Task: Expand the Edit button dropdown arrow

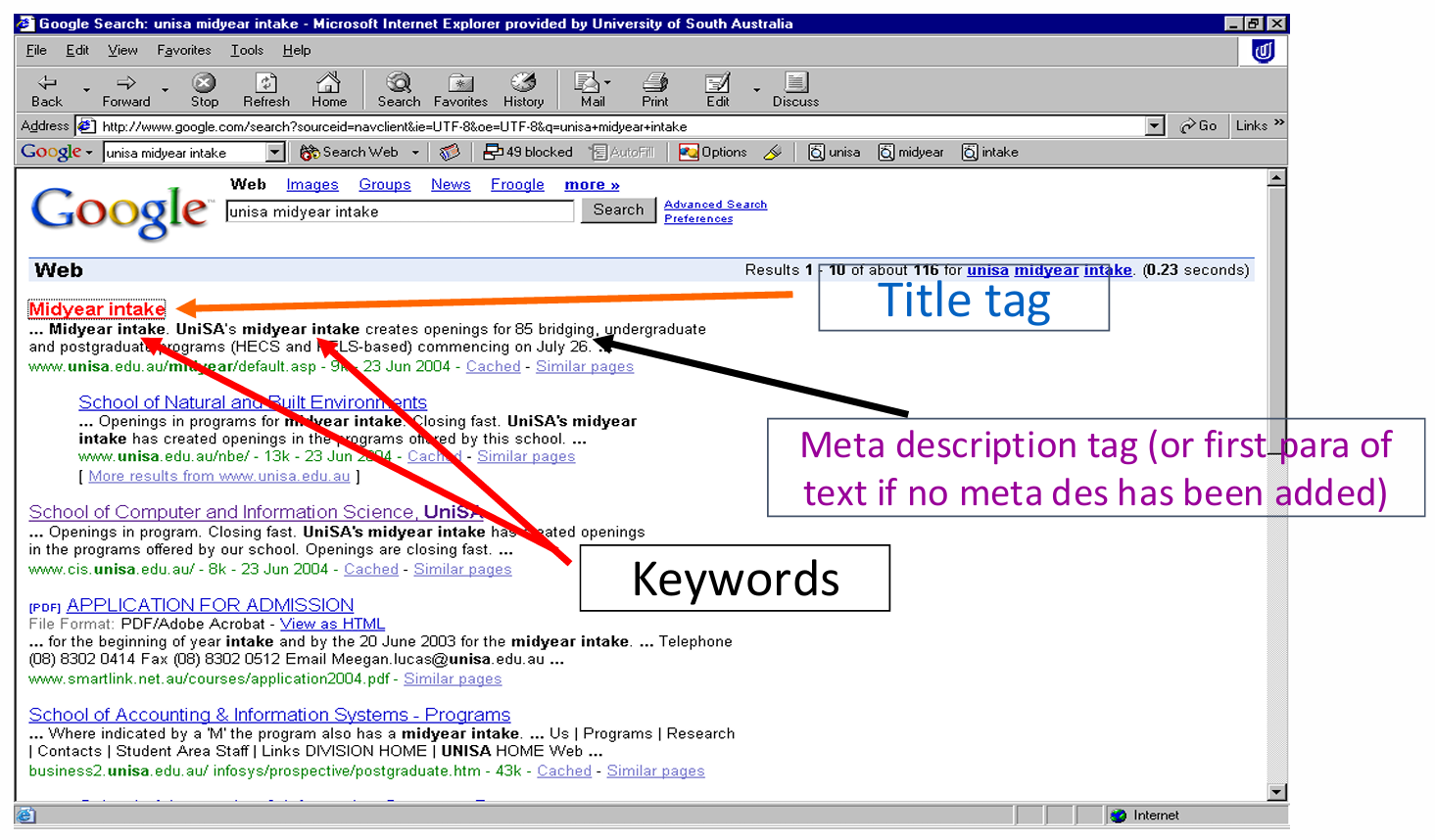Action: coord(756,90)
